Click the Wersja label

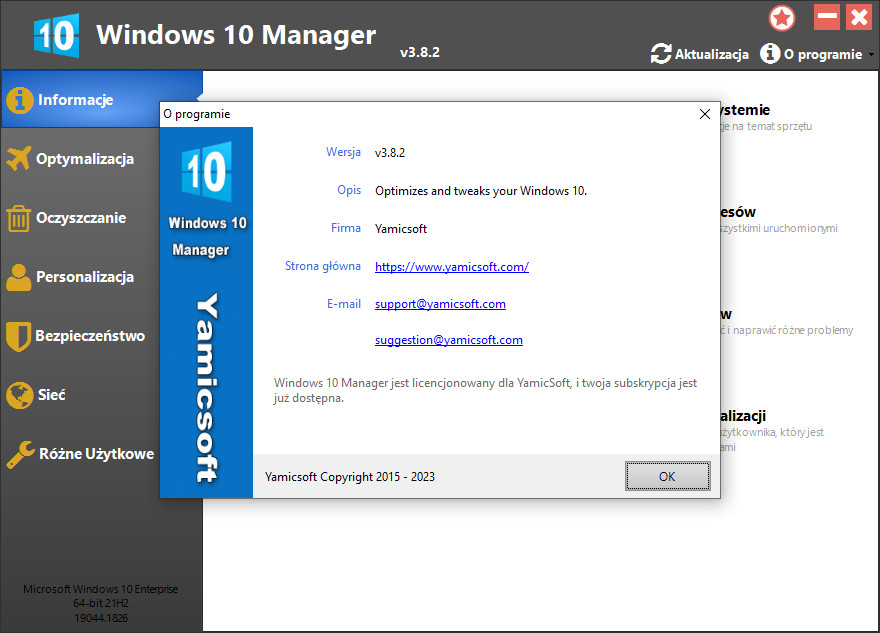(x=343, y=152)
